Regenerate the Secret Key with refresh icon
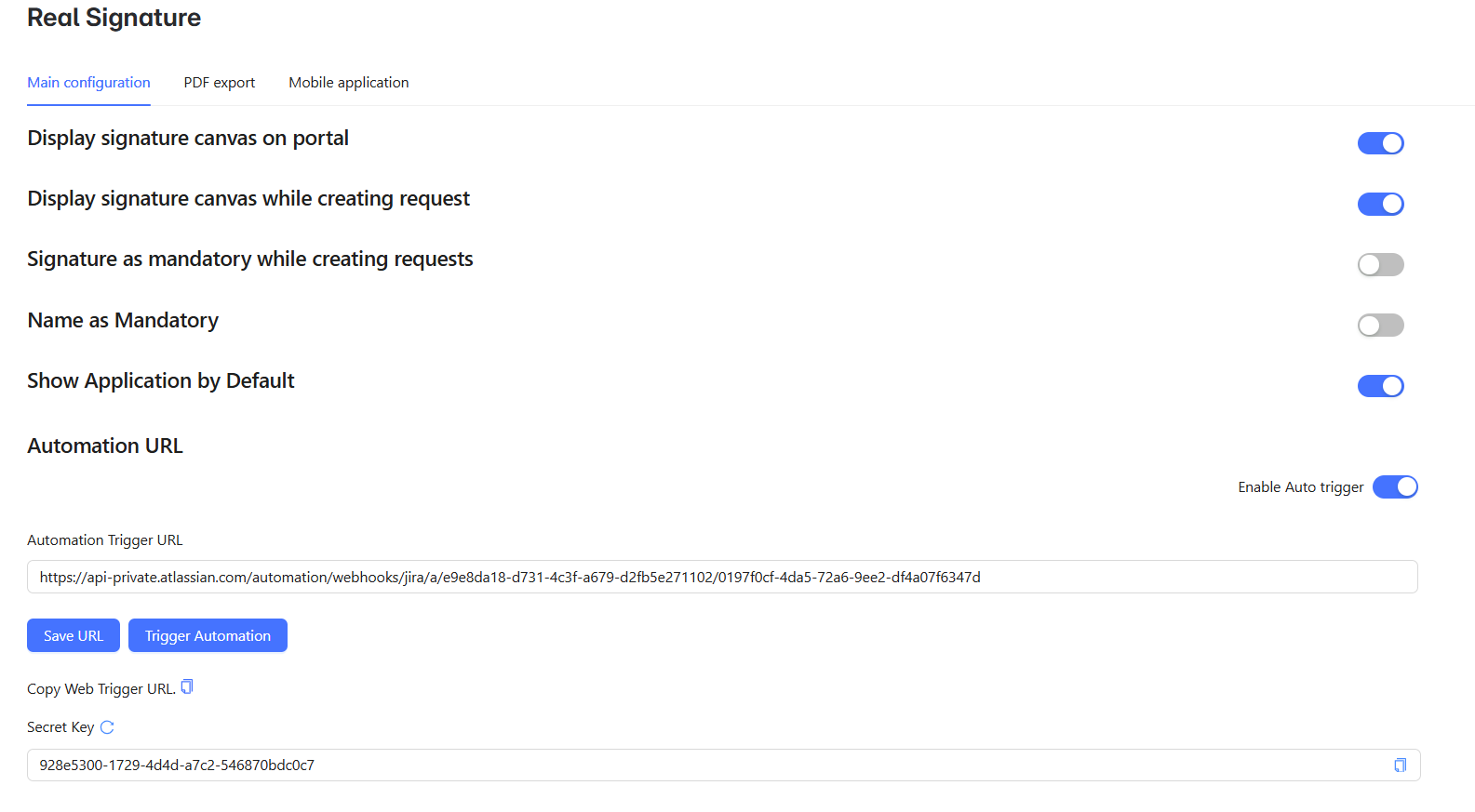The image size is (1475, 812). pyautogui.click(x=107, y=727)
